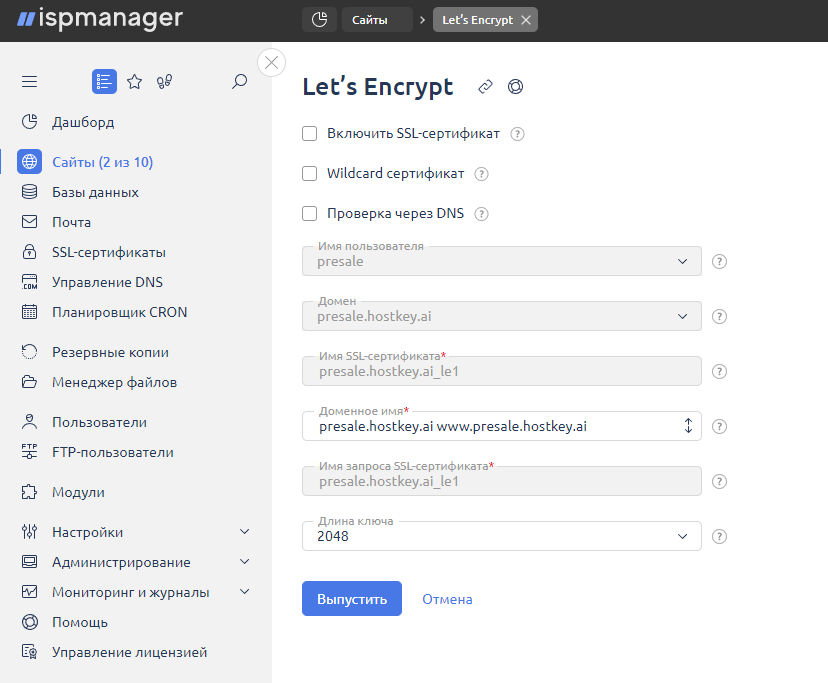The width and height of the screenshot is (828, 683).
Task: Click the padlock icon beside SSL-сертификаты
Action: pyautogui.click(x=30, y=252)
